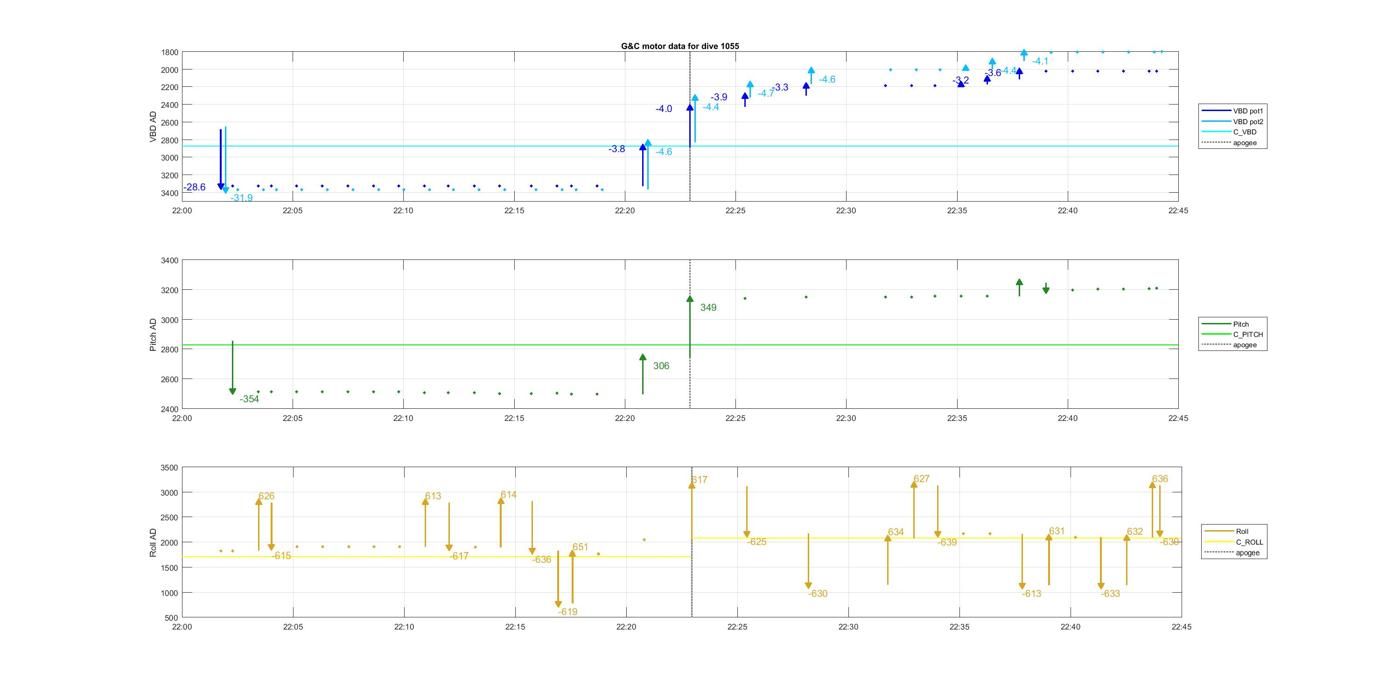Click the Roll AD y-axis label
Viewport: 1400px width, 693px height.
153,542
